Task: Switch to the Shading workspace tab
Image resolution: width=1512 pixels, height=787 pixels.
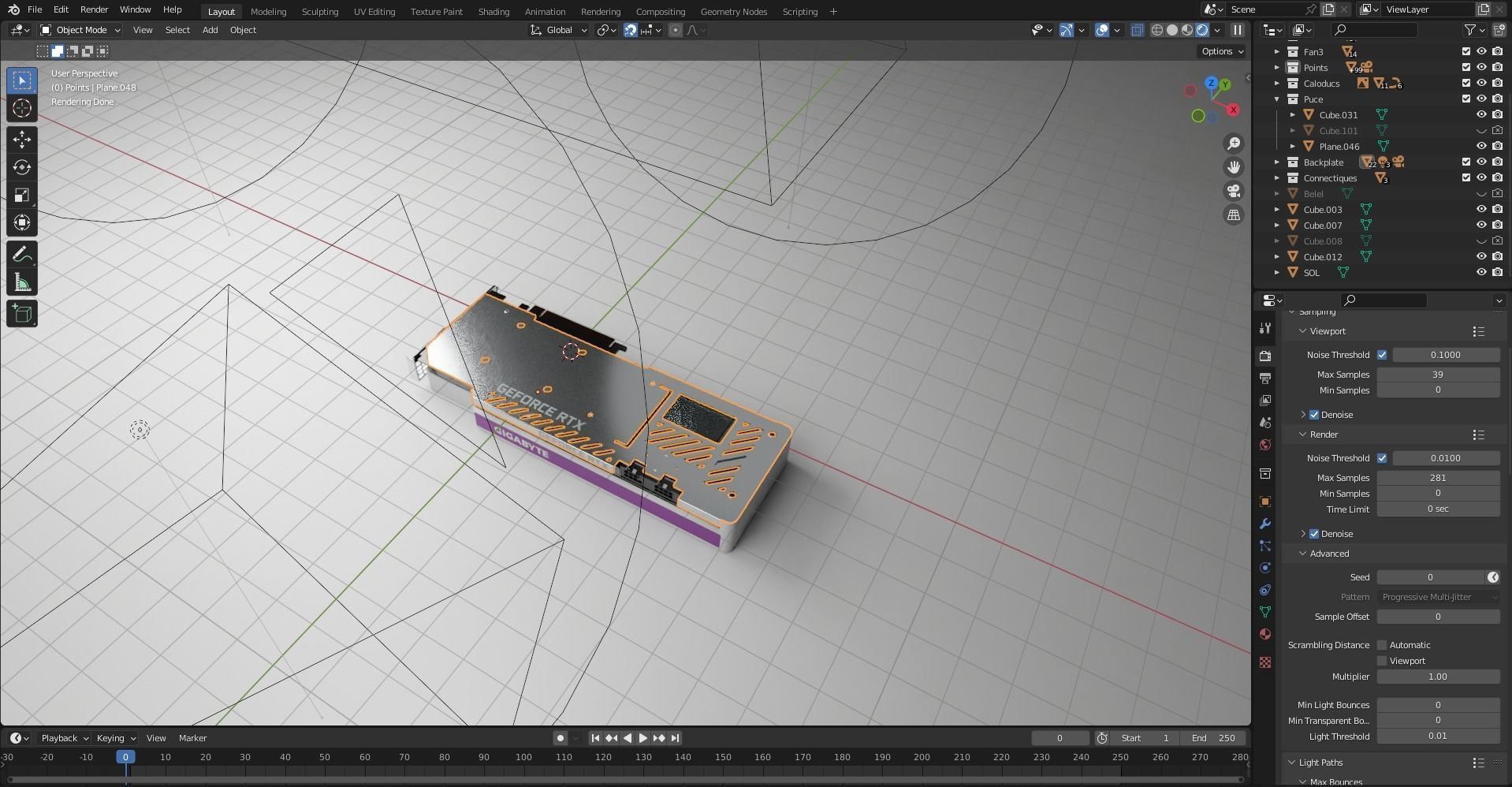Action: (493, 12)
